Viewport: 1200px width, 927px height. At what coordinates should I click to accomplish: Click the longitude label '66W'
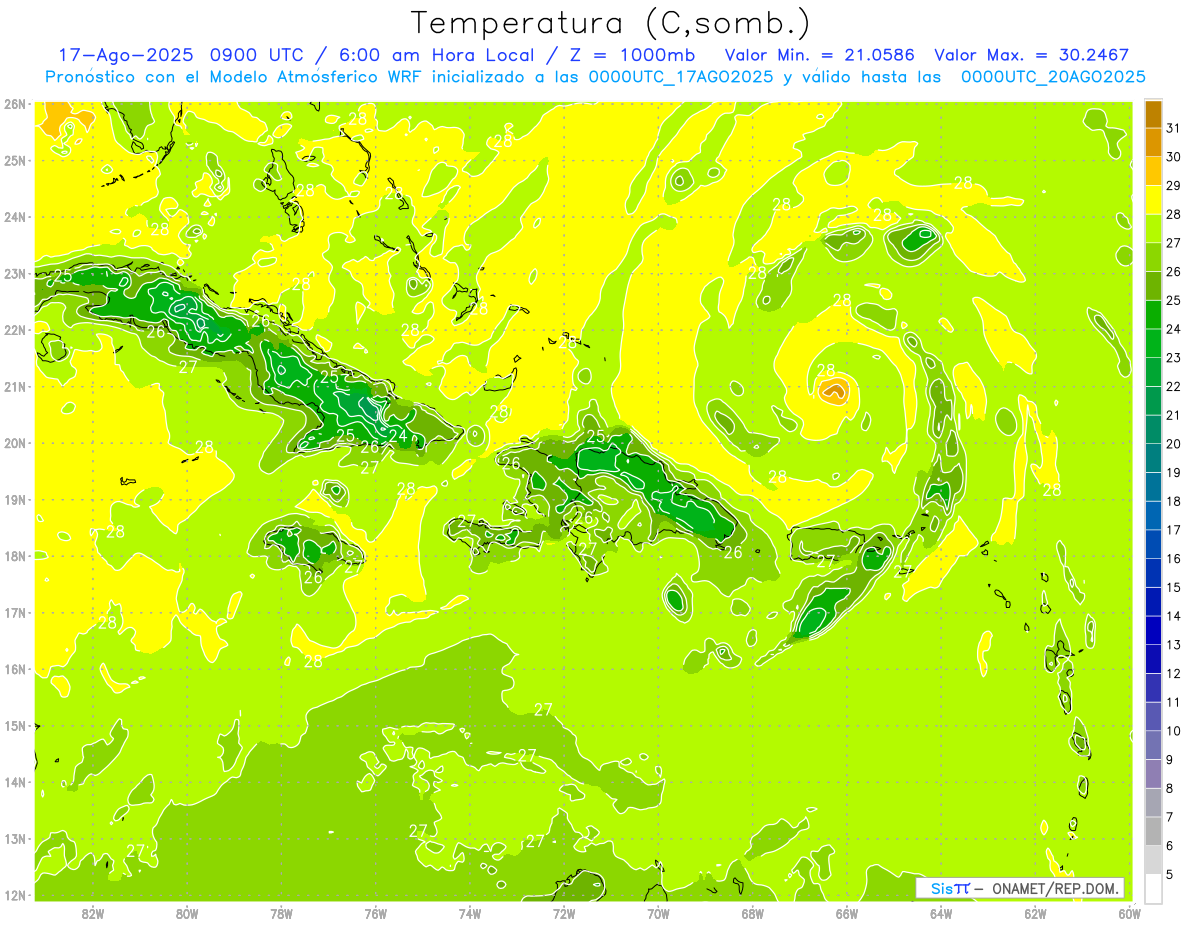point(847,913)
